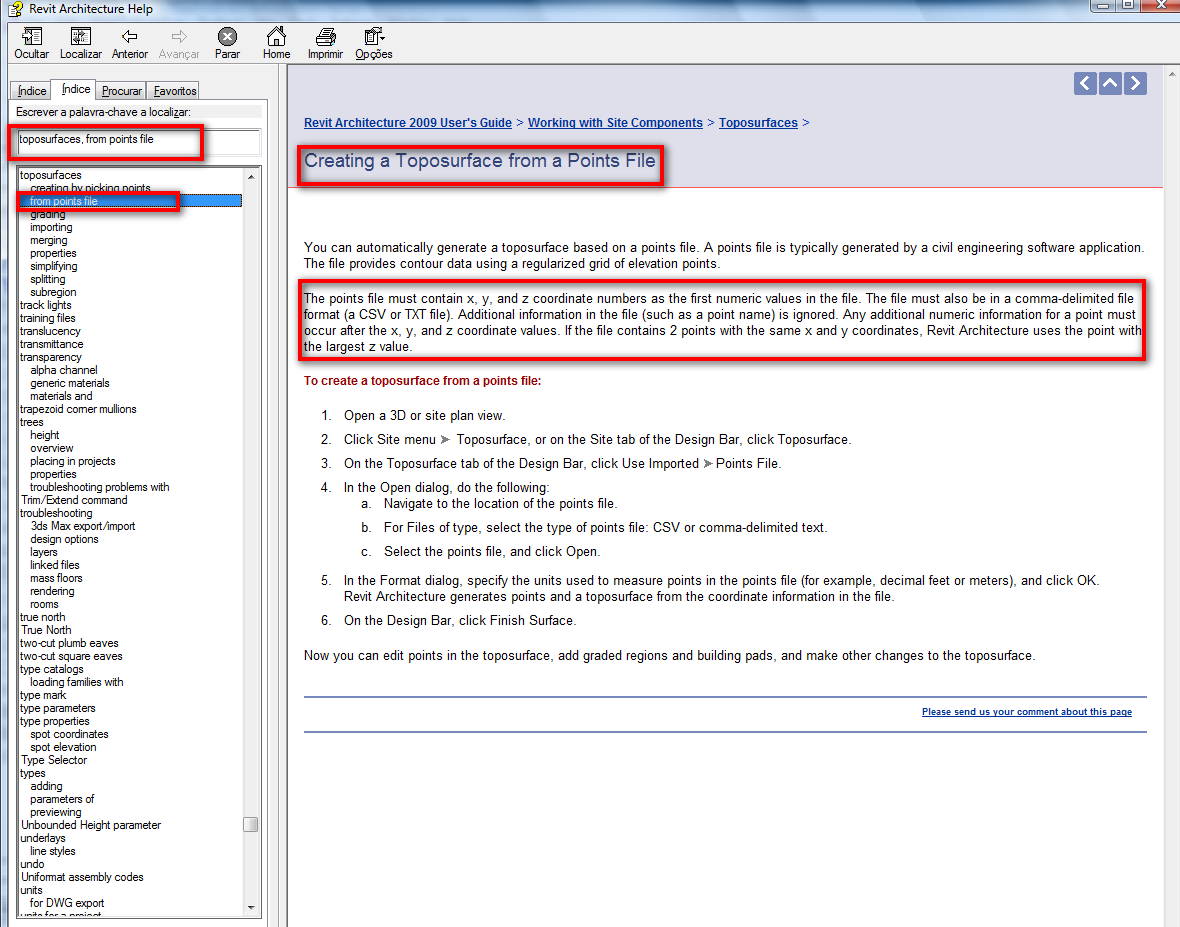
Task: Select 'mass floors' index entry
Action: pyautogui.click(x=56, y=578)
